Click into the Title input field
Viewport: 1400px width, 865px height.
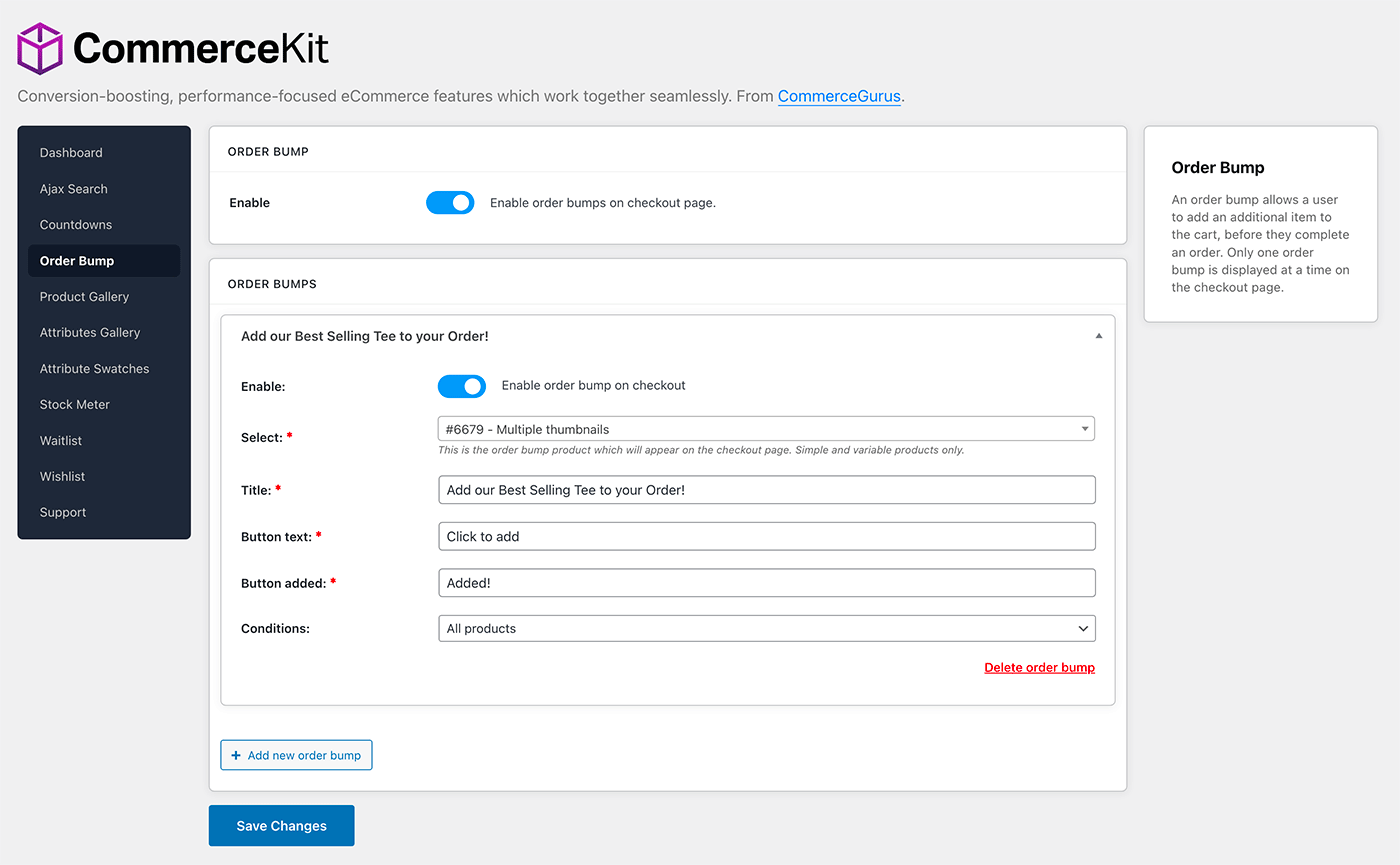[x=766, y=490]
